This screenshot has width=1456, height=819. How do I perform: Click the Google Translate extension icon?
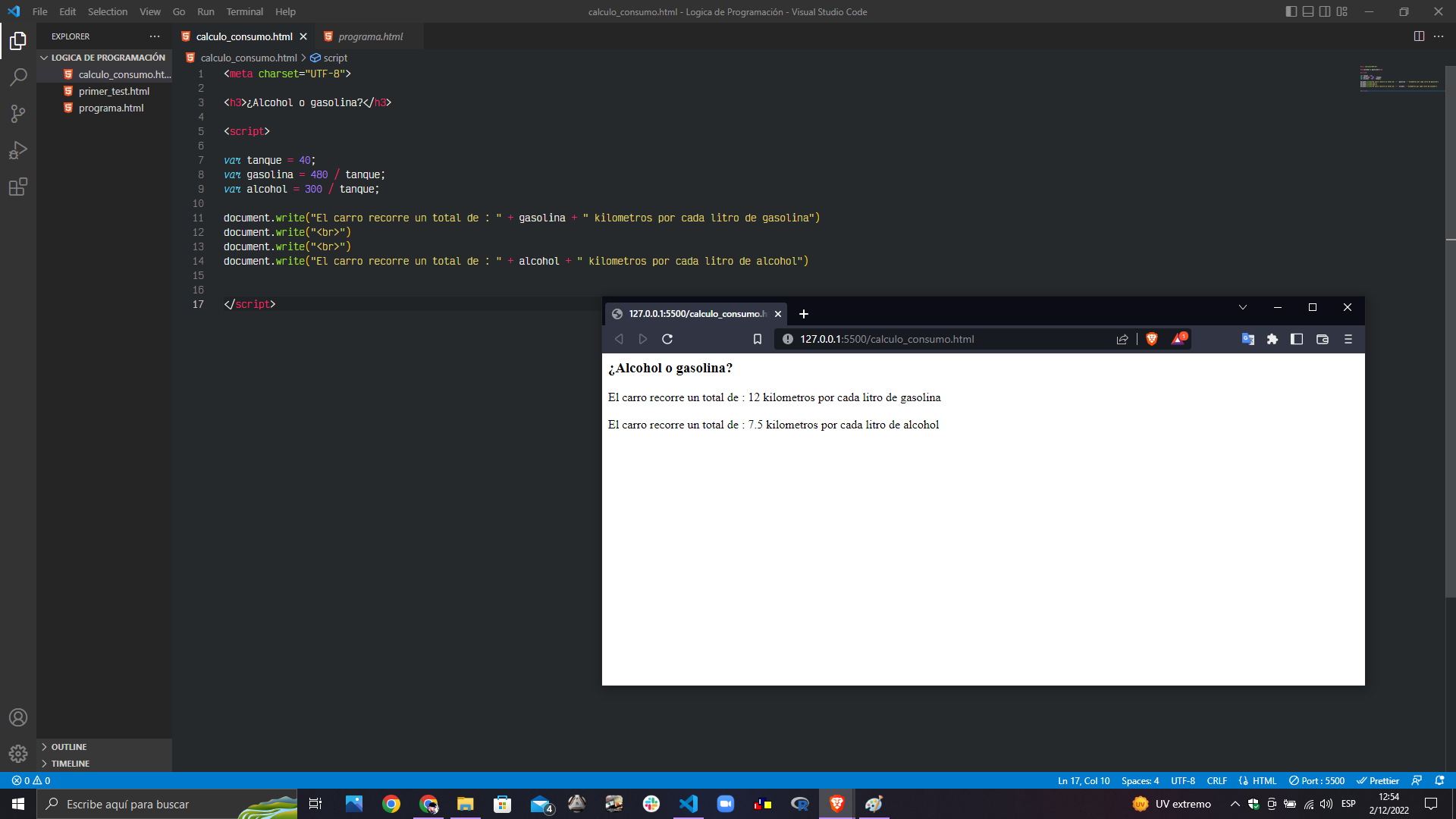click(x=1247, y=339)
